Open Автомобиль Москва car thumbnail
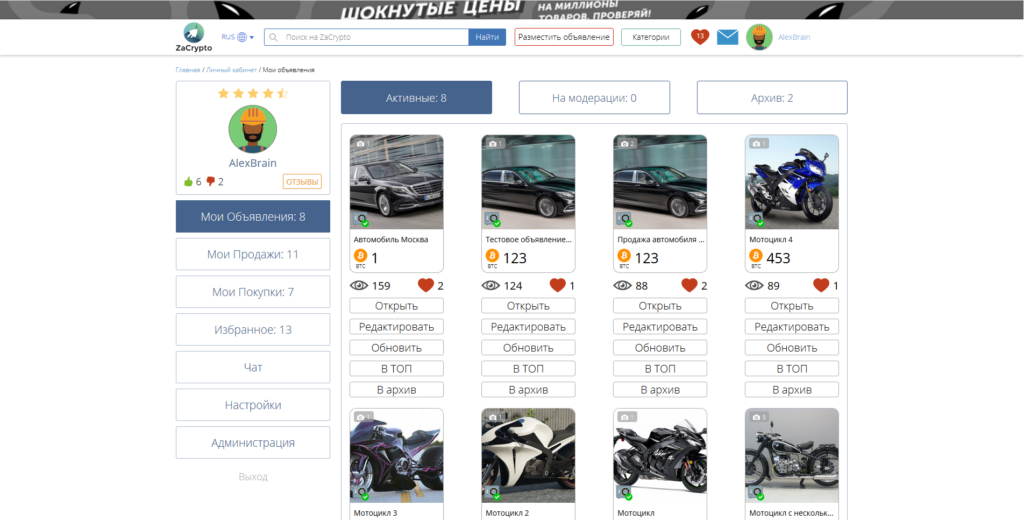 coord(396,182)
